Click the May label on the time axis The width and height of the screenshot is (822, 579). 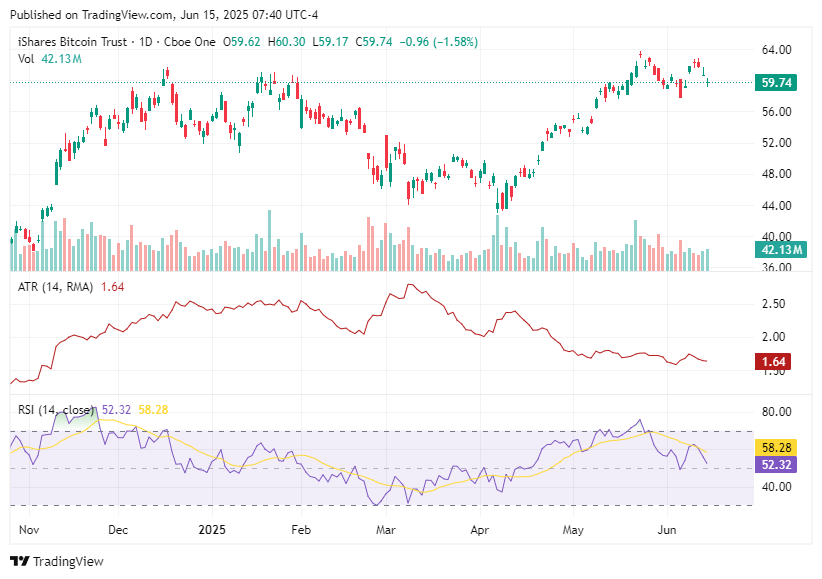pos(573,530)
